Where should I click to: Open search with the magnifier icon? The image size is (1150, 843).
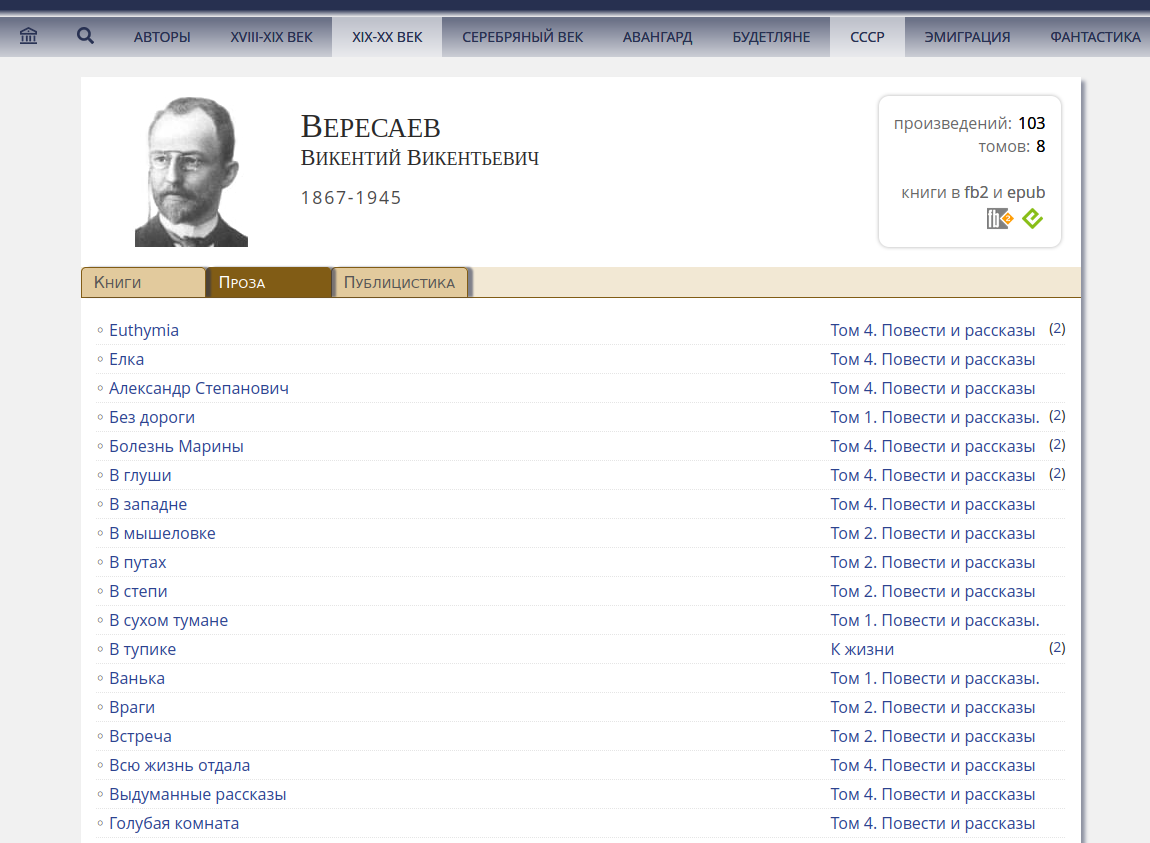click(x=86, y=37)
